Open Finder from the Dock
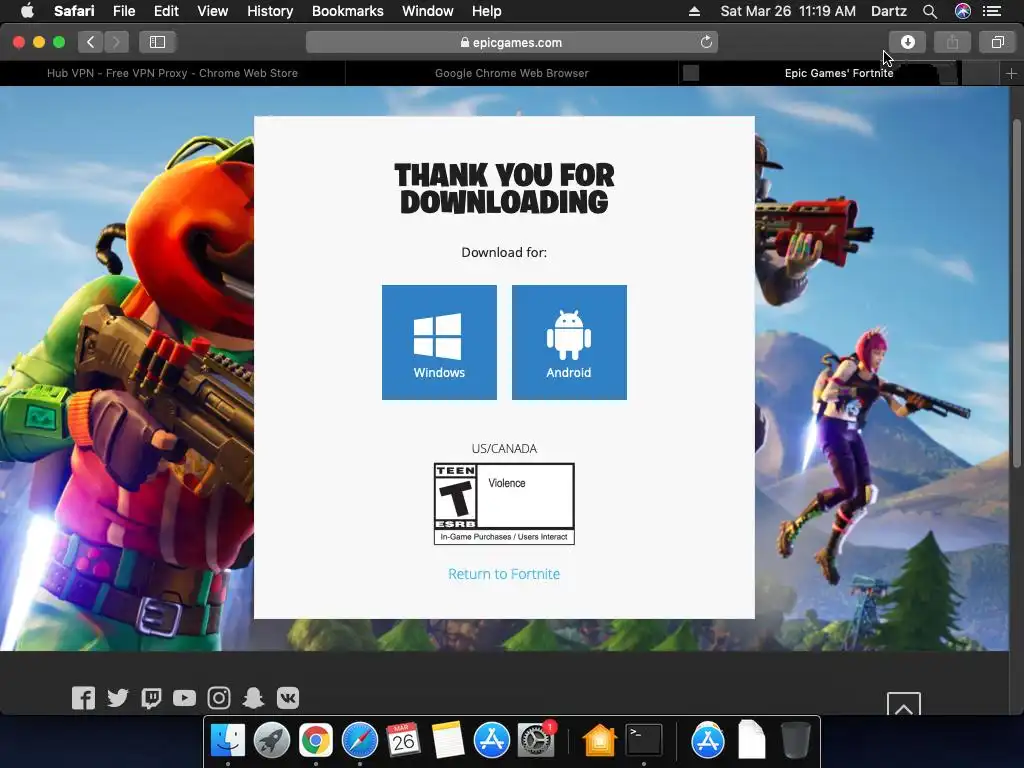1024x768 pixels. coord(227,741)
